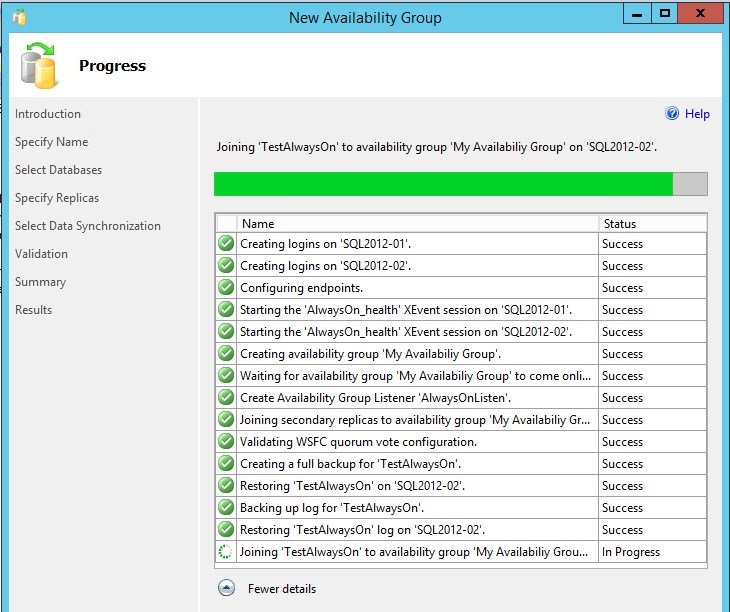Click the in-progress spinner icon in the last row
The image size is (730, 612).
click(226, 552)
